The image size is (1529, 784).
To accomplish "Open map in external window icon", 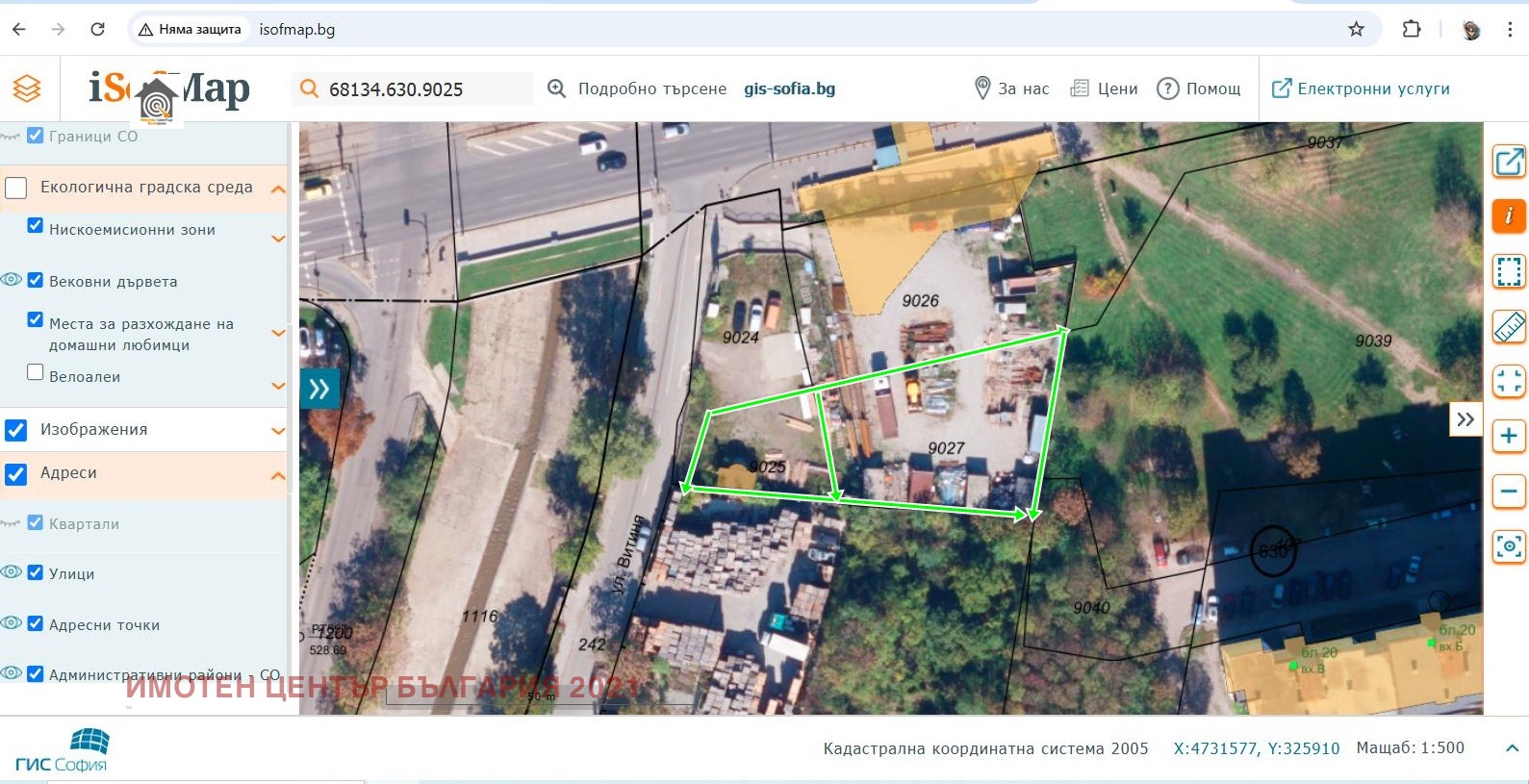I will click(1508, 162).
